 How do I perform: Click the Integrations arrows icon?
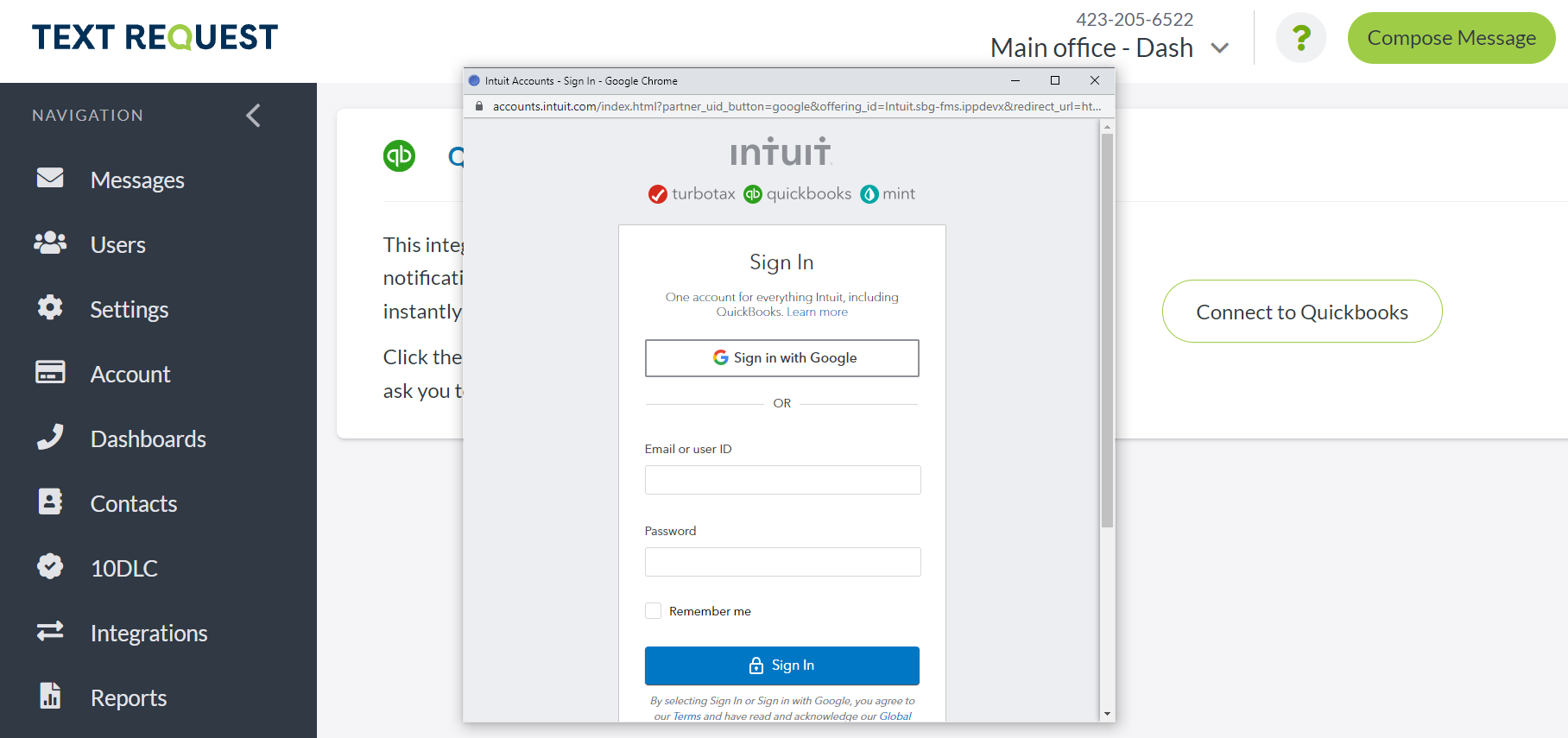click(50, 631)
